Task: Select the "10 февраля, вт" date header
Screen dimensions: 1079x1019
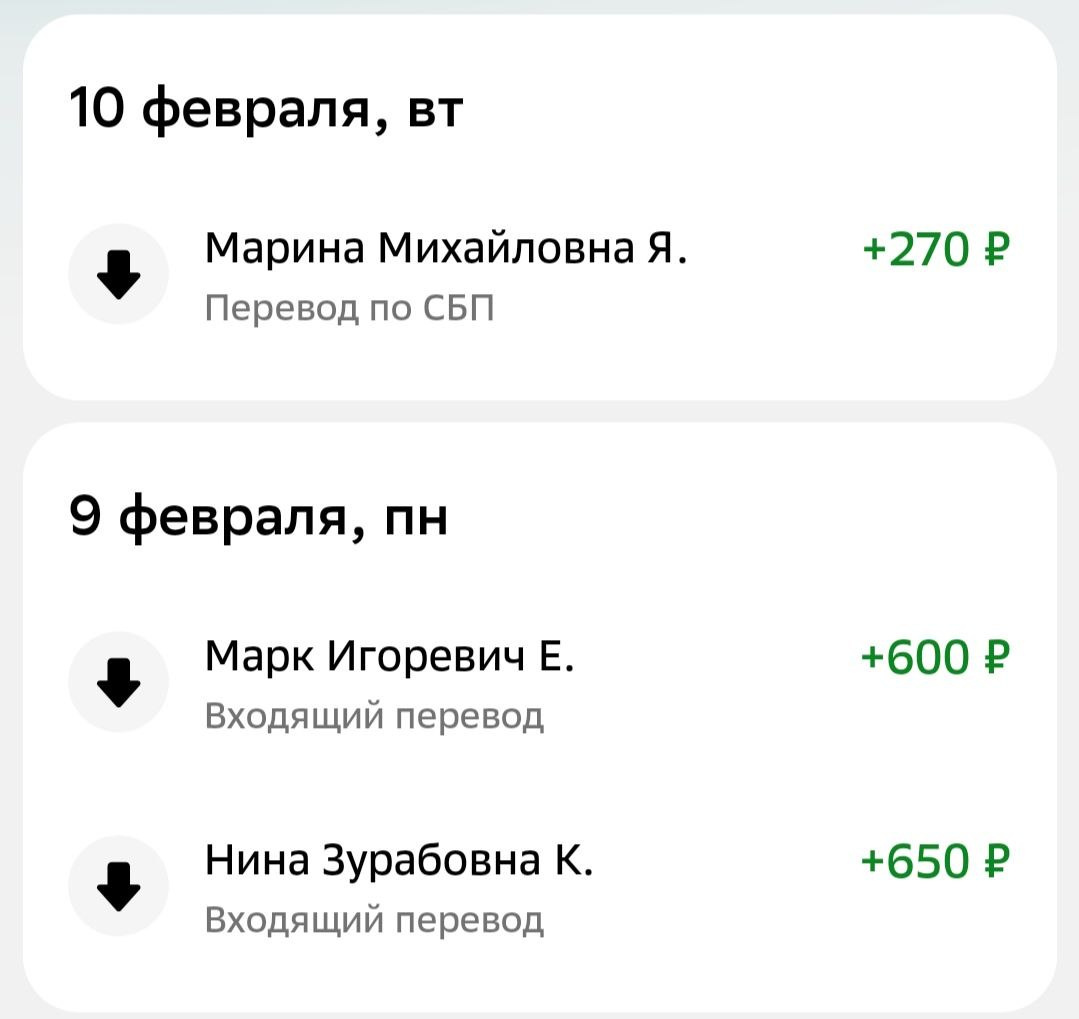Action: click(x=267, y=109)
